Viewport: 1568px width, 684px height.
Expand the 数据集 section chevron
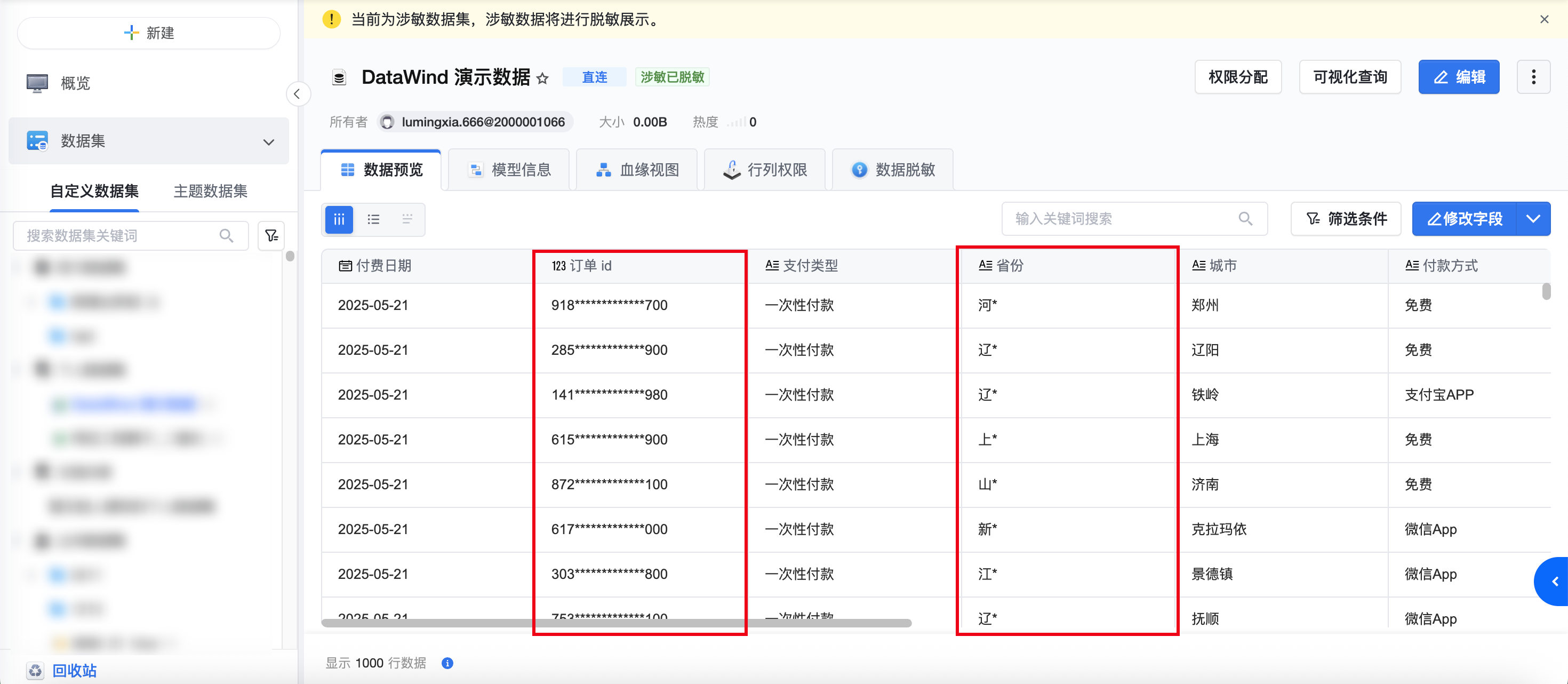tap(268, 142)
